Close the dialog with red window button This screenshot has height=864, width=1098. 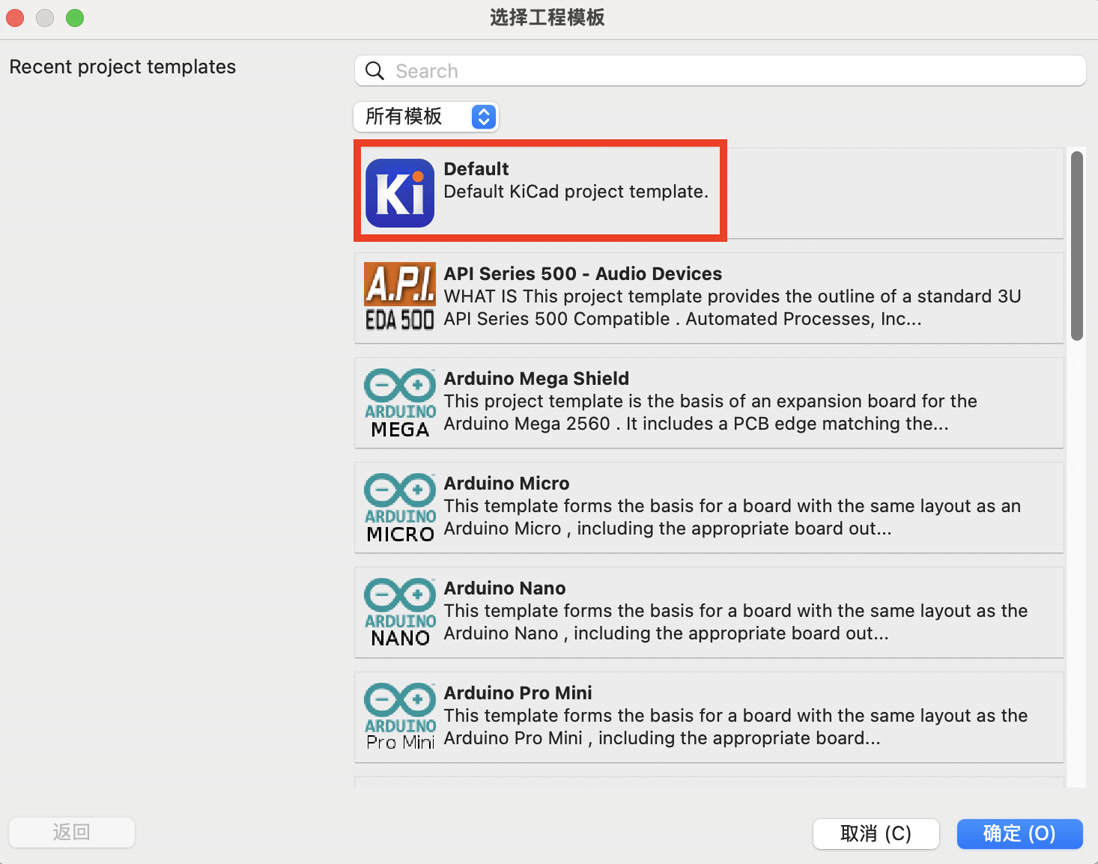[15, 18]
